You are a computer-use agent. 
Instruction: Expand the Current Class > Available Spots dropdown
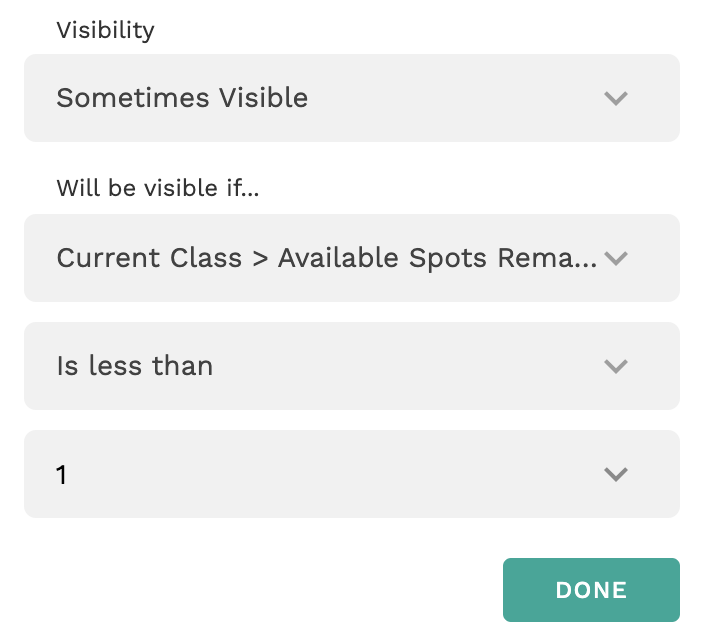pos(352,258)
